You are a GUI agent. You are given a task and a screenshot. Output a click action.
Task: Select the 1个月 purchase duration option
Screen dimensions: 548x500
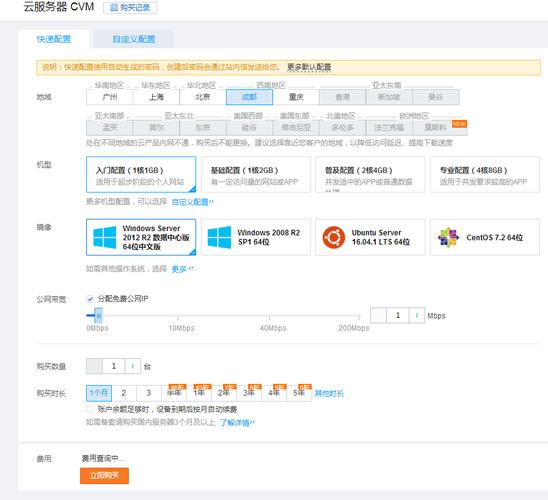click(x=99, y=393)
